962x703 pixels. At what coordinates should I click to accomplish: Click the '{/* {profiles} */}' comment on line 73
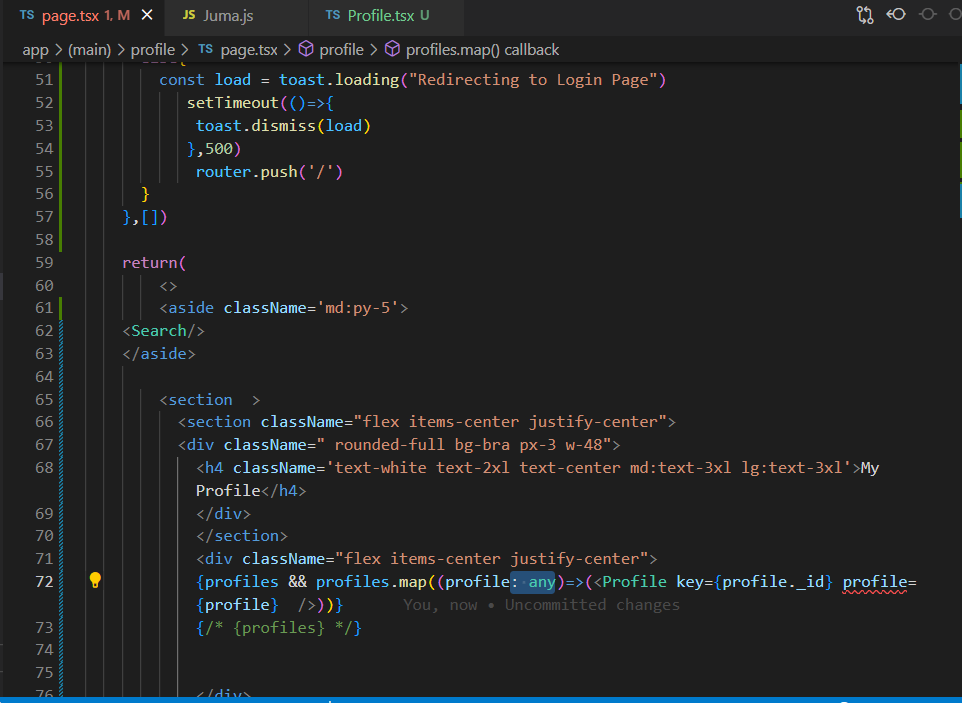279,628
